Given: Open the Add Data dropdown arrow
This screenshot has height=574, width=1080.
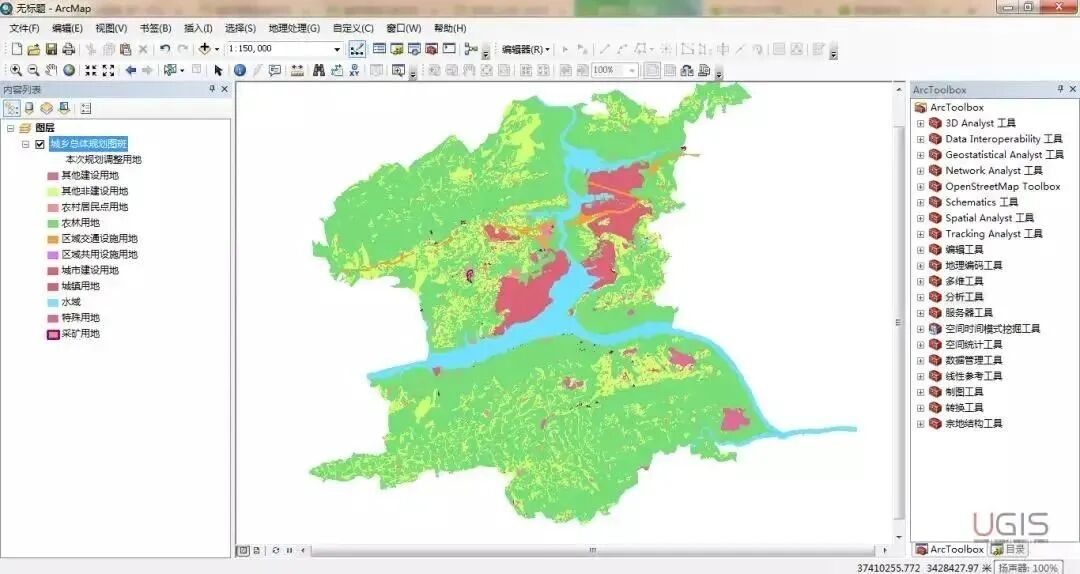Looking at the screenshot, I should pos(216,49).
